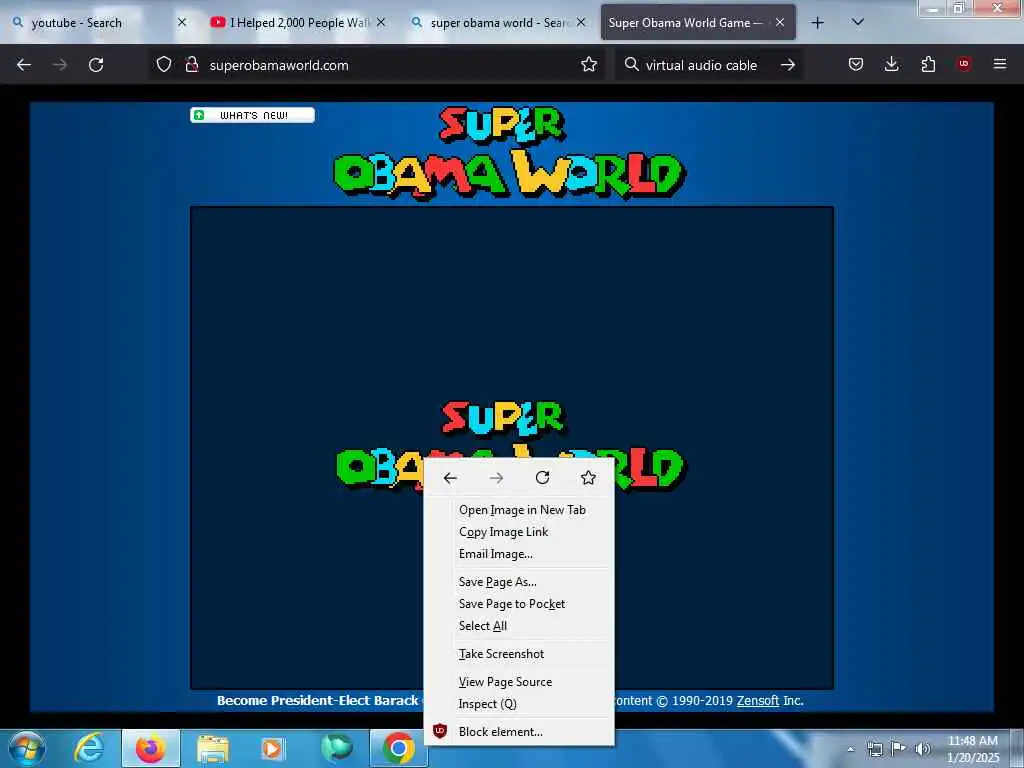Switch to the youtube - Search tab
This screenshot has width=1024, height=768.
76,23
